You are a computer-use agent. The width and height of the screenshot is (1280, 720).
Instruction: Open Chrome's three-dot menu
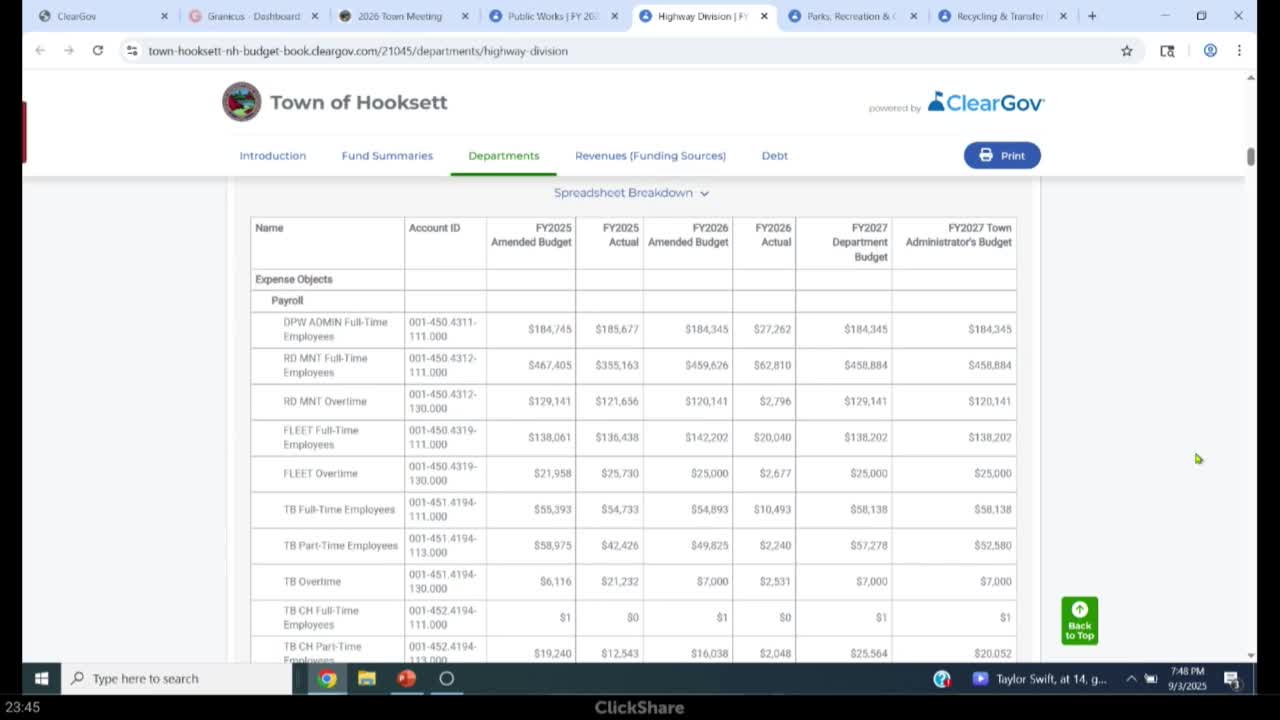pyautogui.click(x=1239, y=50)
